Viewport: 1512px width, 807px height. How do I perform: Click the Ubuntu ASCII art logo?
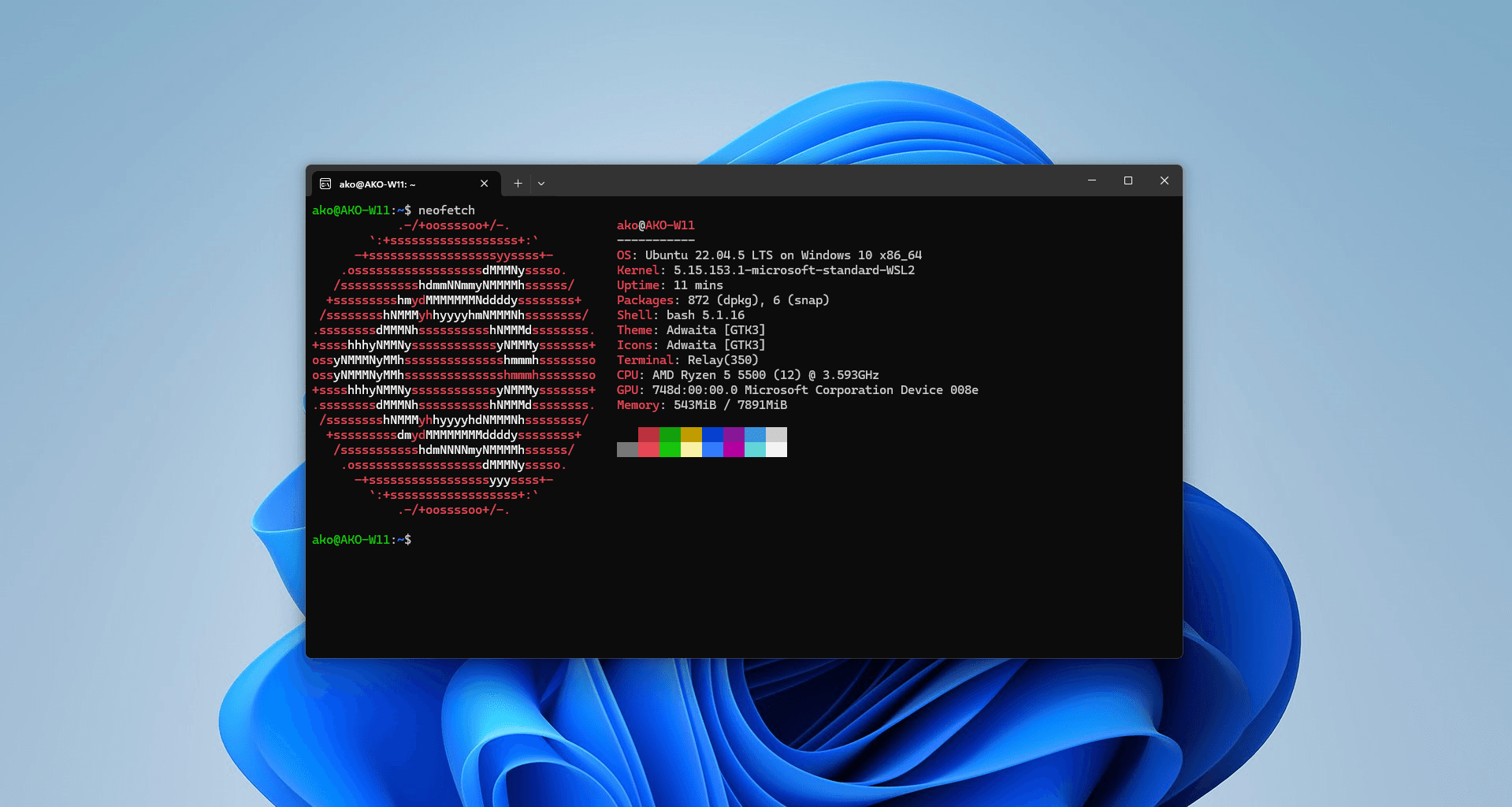click(454, 367)
